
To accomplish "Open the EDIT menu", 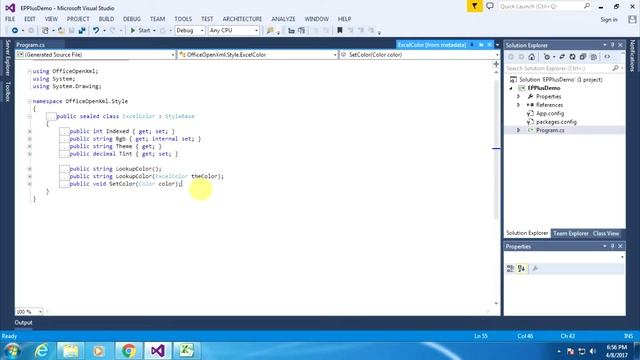I will tap(30, 19).
